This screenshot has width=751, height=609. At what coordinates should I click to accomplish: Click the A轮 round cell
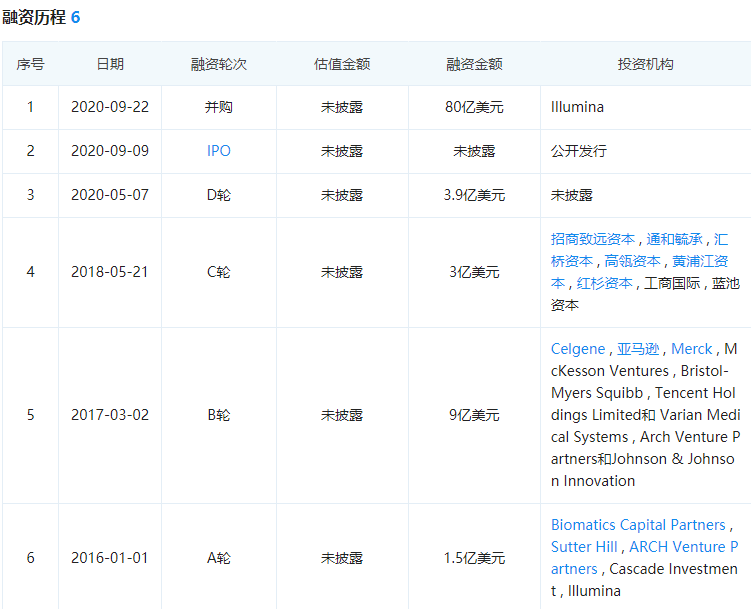[218, 558]
